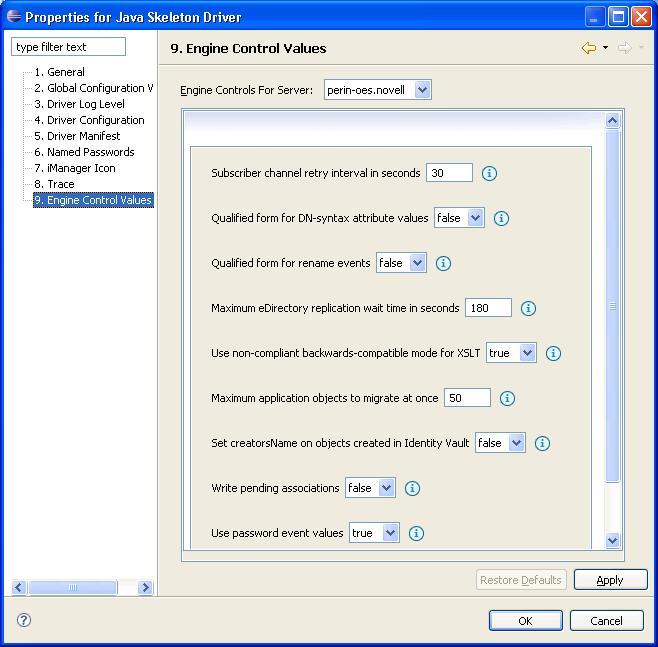
Task: Click the OK button
Action: [x=525, y=621]
